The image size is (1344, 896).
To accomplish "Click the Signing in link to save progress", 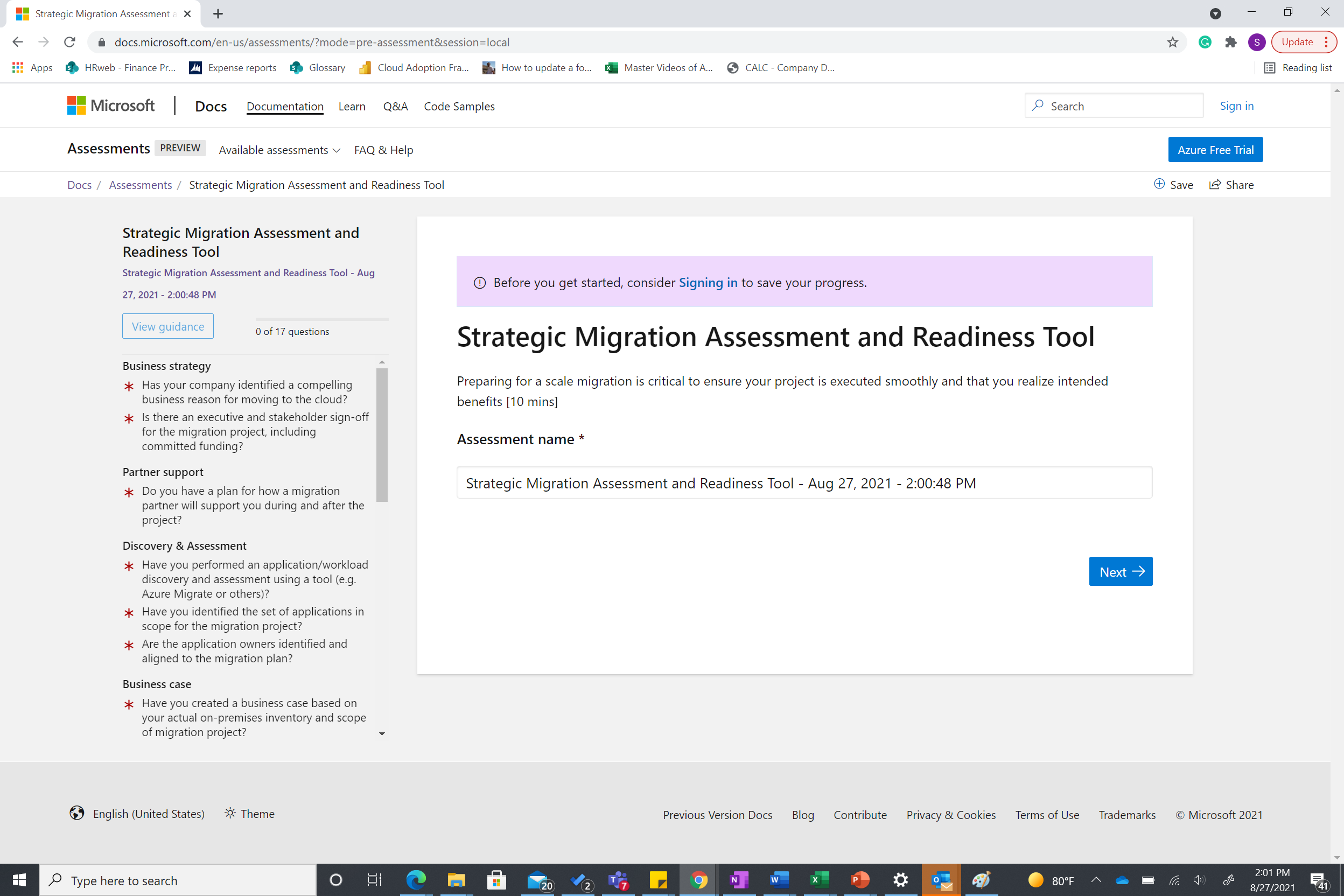I will [x=708, y=282].
